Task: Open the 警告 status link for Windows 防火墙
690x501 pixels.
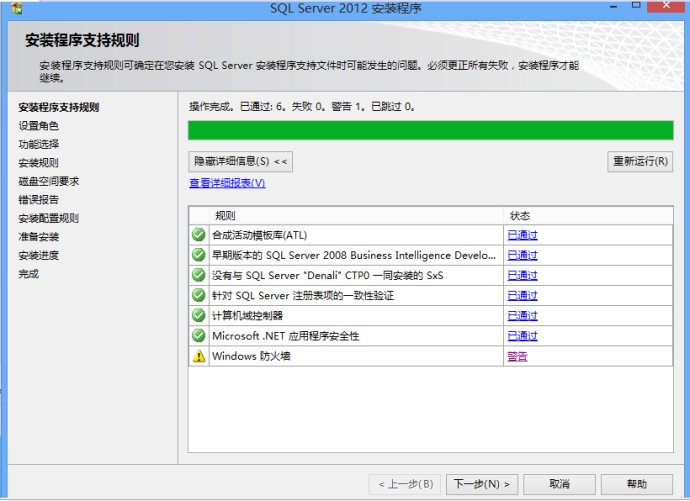Action: click(517, 356)
